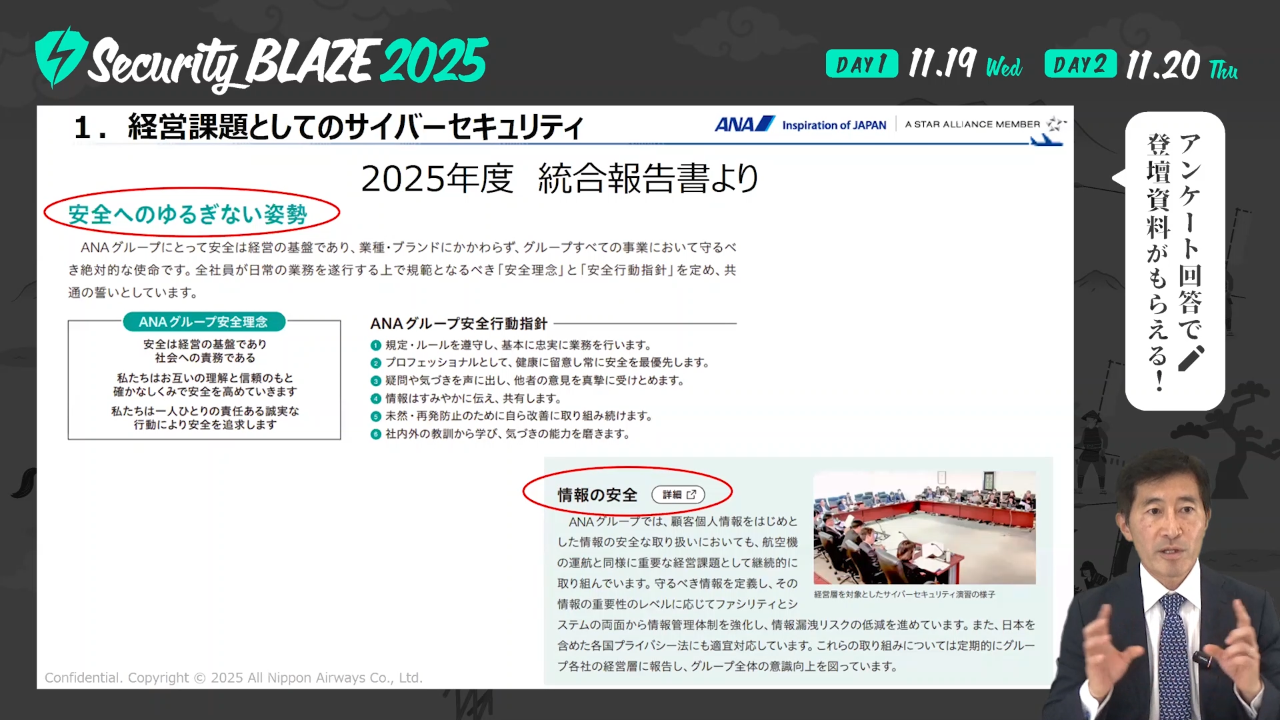Viewport: 1280px width, 720px height.
Task: Click the 11.20 Thu date text
Action: 1181,66
